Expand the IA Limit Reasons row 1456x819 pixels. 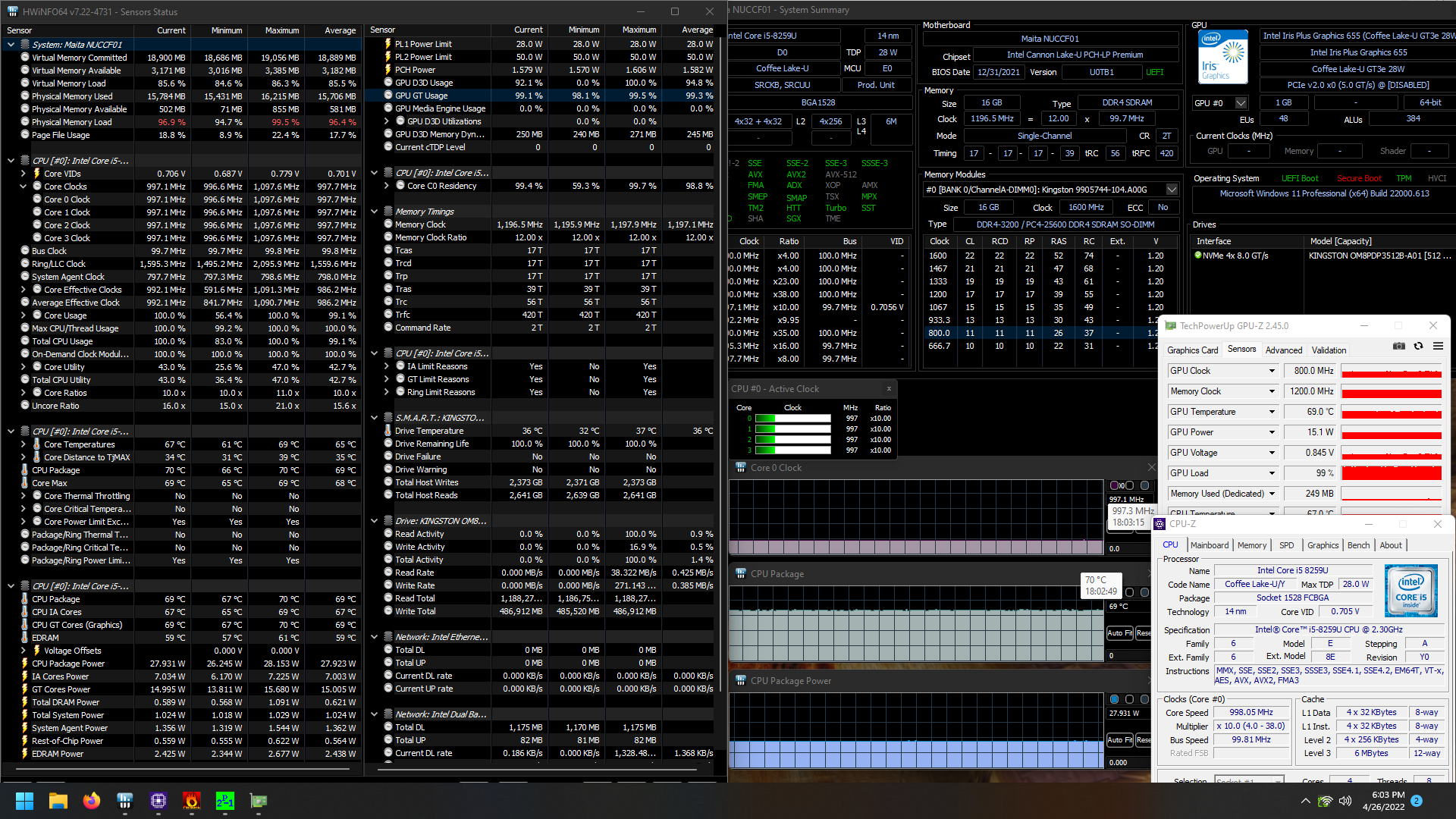point(386,366)
